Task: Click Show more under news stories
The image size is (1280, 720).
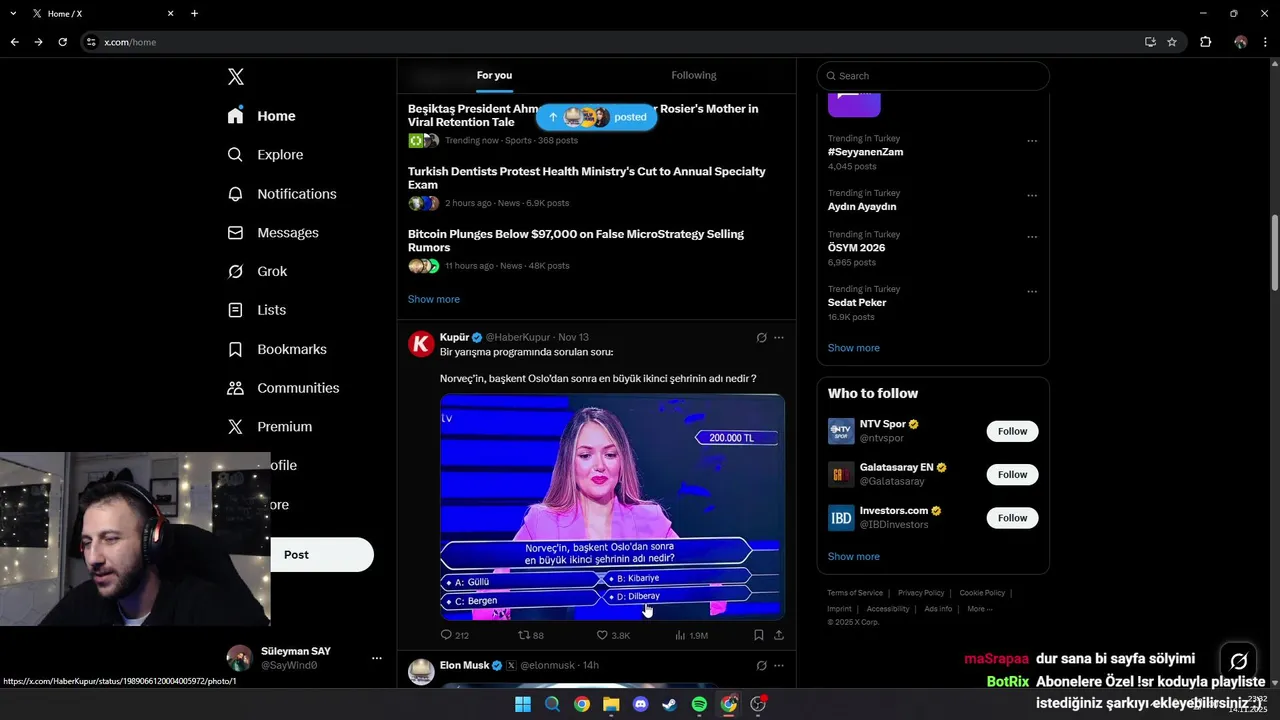Action: click(x=434, y=299)
